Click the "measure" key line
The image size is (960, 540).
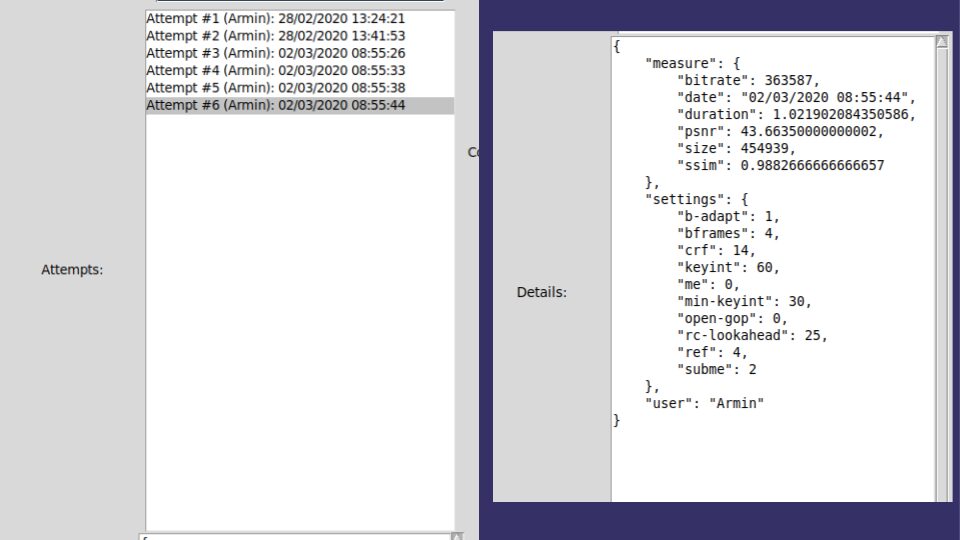(x=692, y=64)
